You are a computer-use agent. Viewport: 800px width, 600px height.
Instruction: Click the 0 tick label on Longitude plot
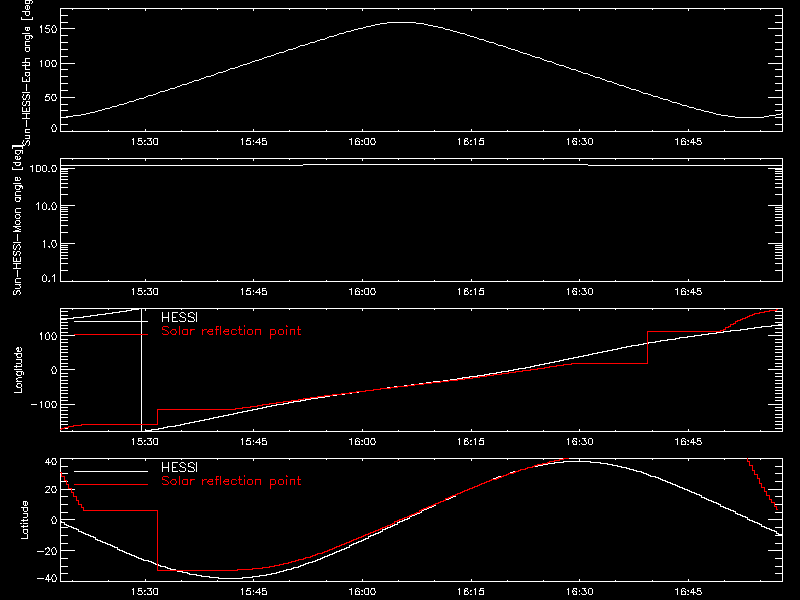click(x=54, y=370)
